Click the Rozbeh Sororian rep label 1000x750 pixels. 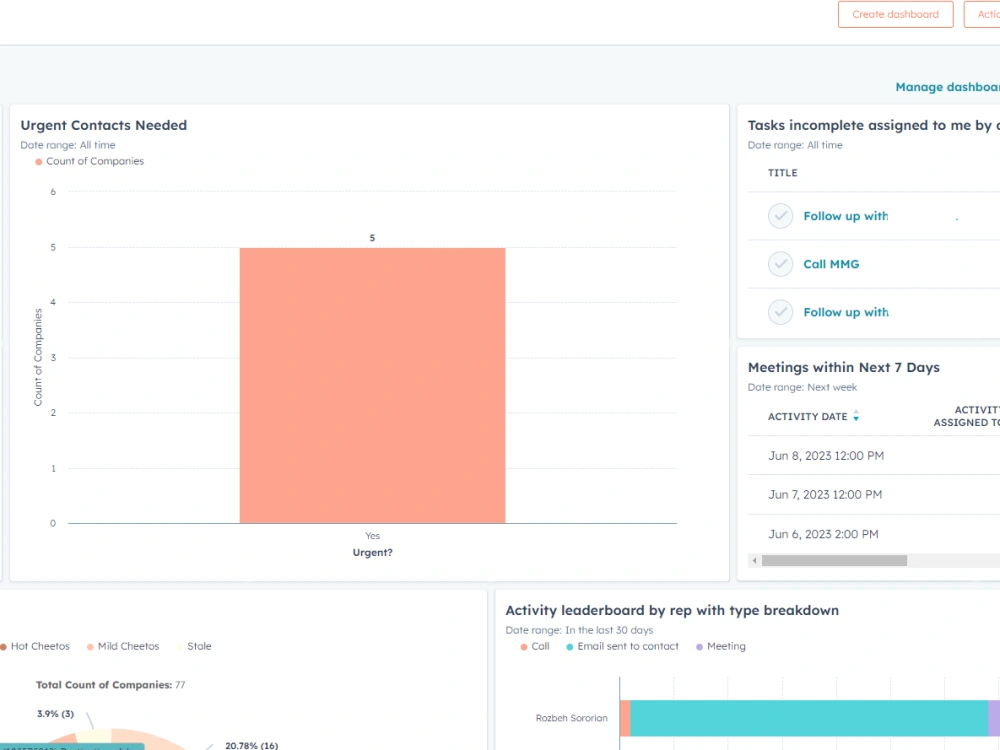[571, 717]
